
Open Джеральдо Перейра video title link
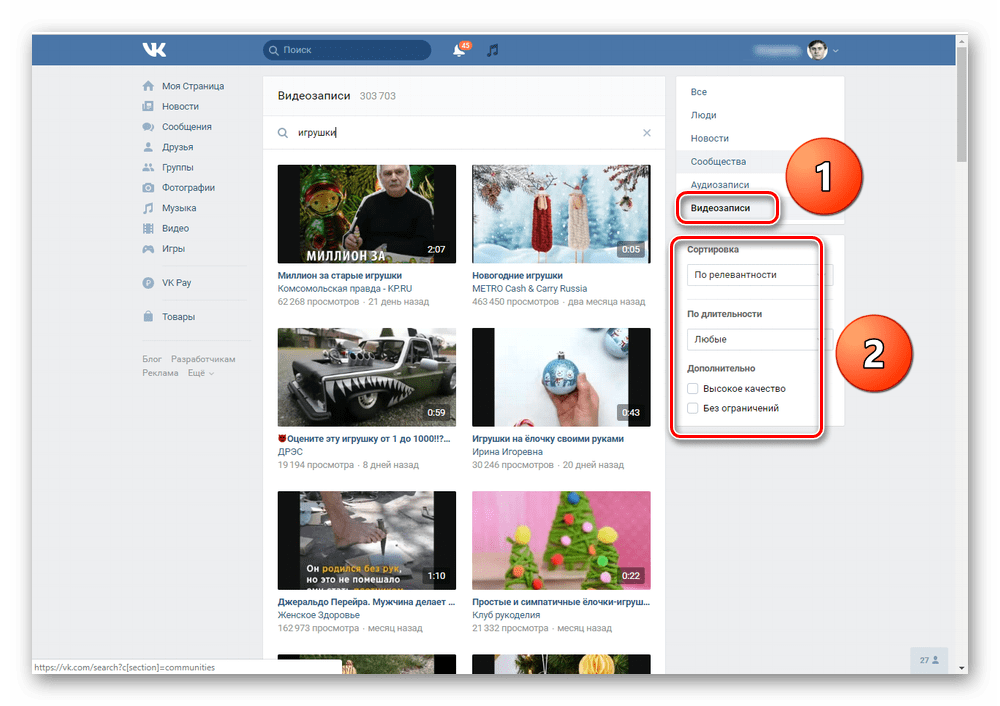(366, 602)
